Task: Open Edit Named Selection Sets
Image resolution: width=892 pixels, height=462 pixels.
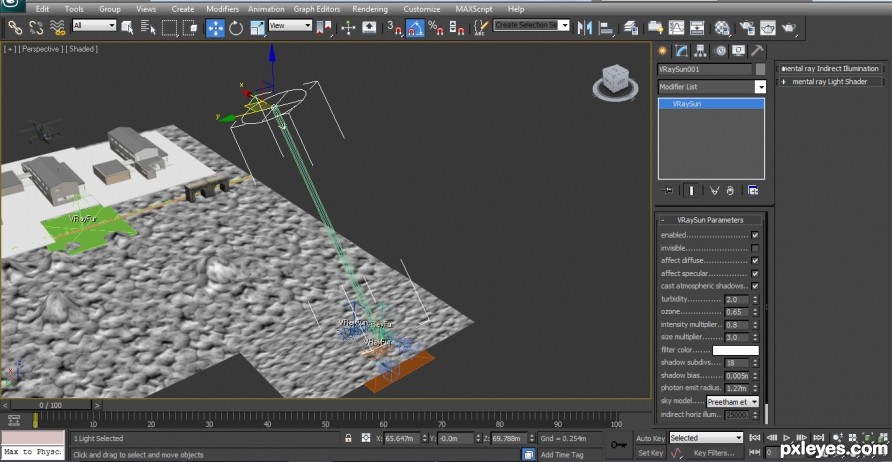Action: click(x=481, y=27)
